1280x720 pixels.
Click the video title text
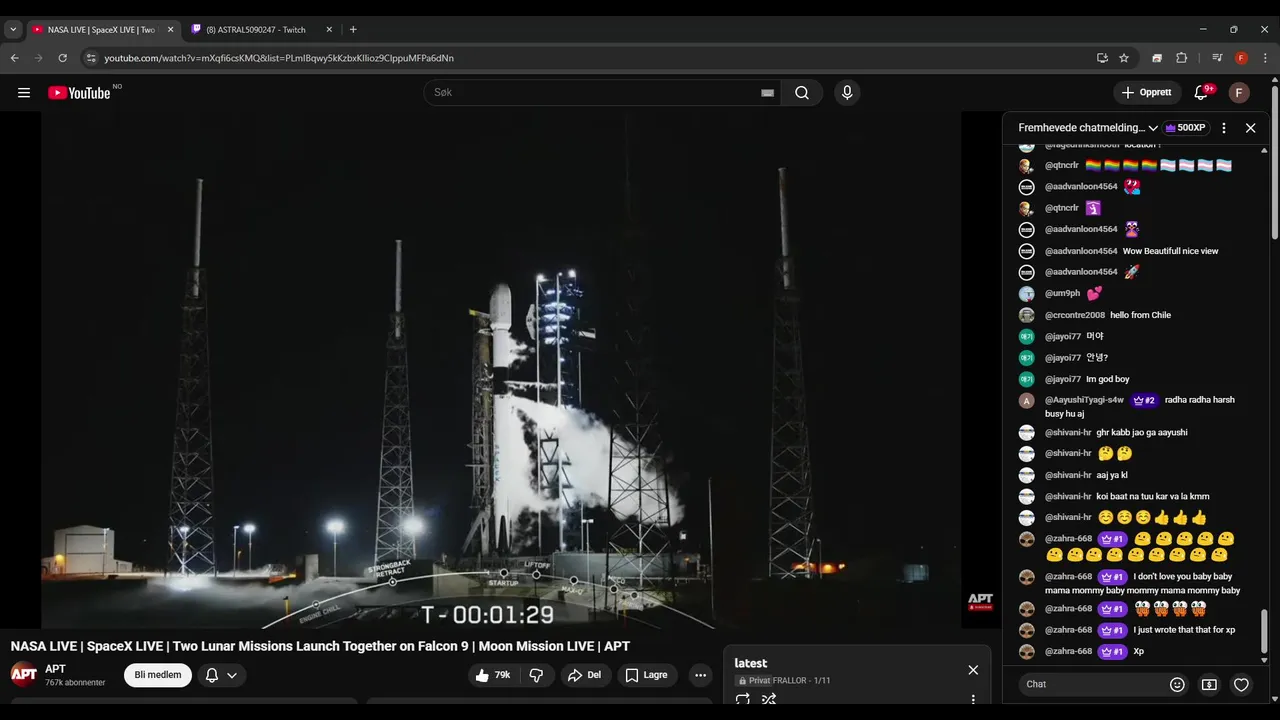(320, 646)
